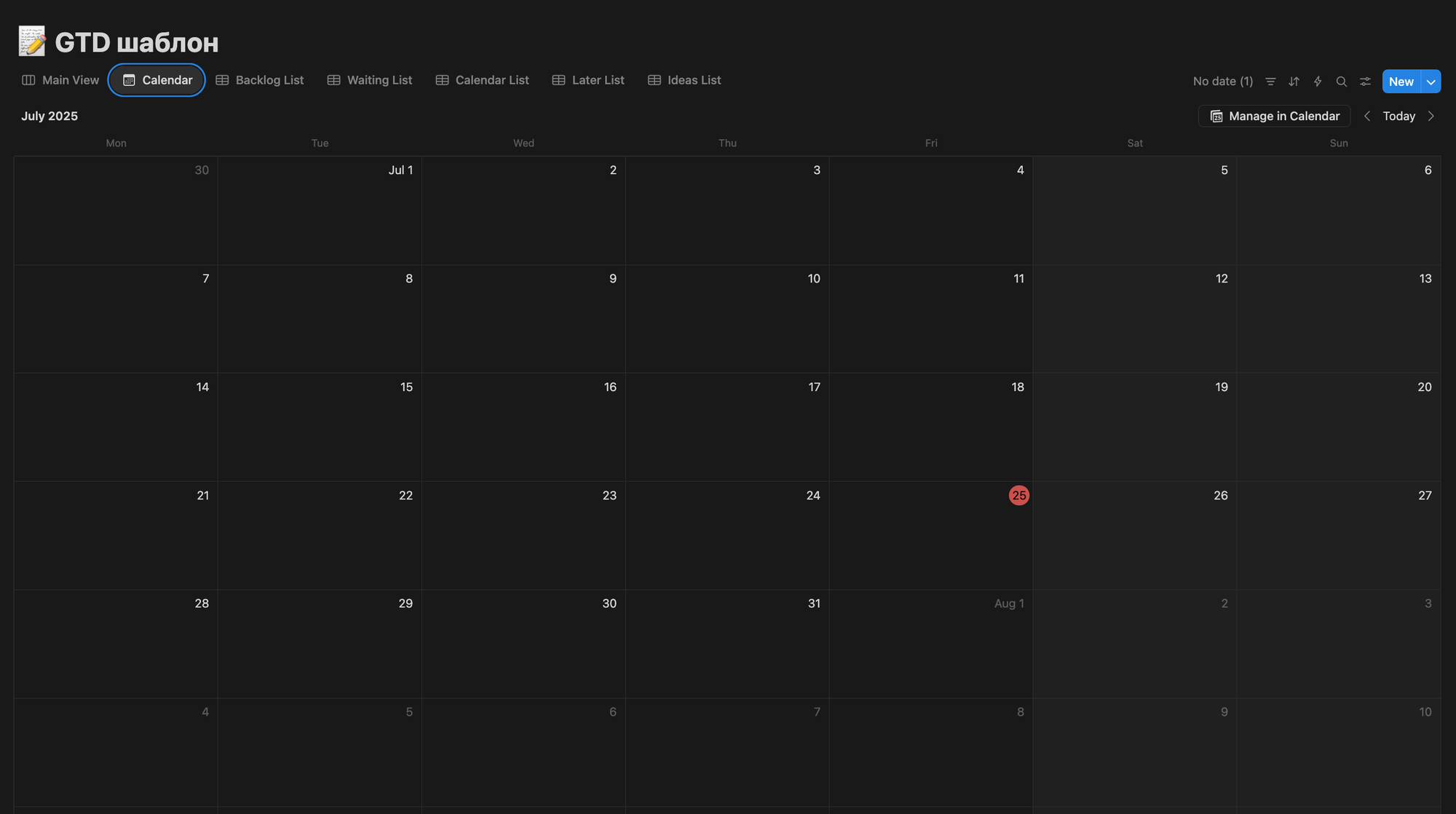Image resolution: width=1456 pixels, height=814 pixels.
Task: Select the Waiting List tab
Action: 370,80
